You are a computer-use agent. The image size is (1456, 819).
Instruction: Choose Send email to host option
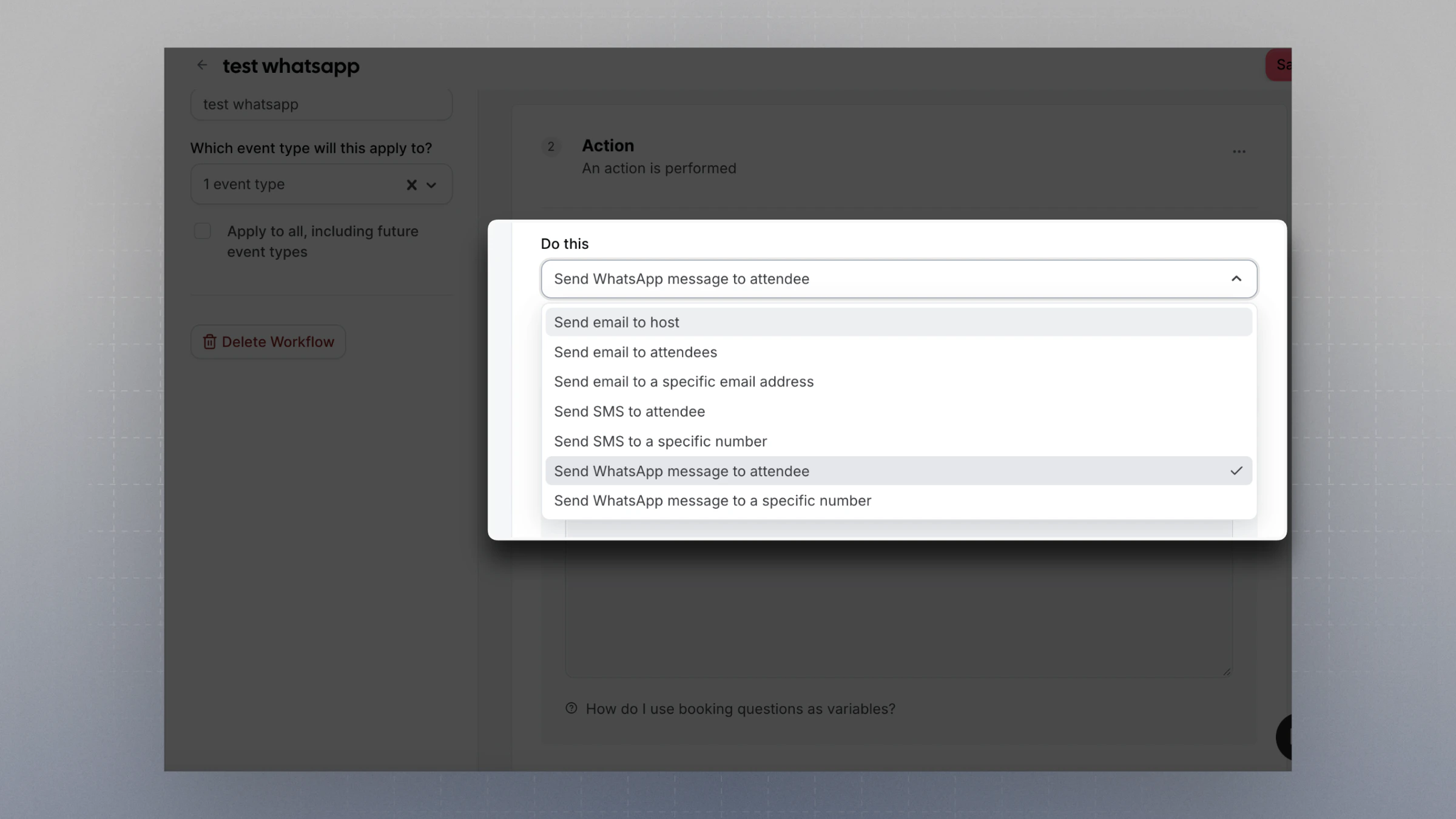[x=616, y=322]
